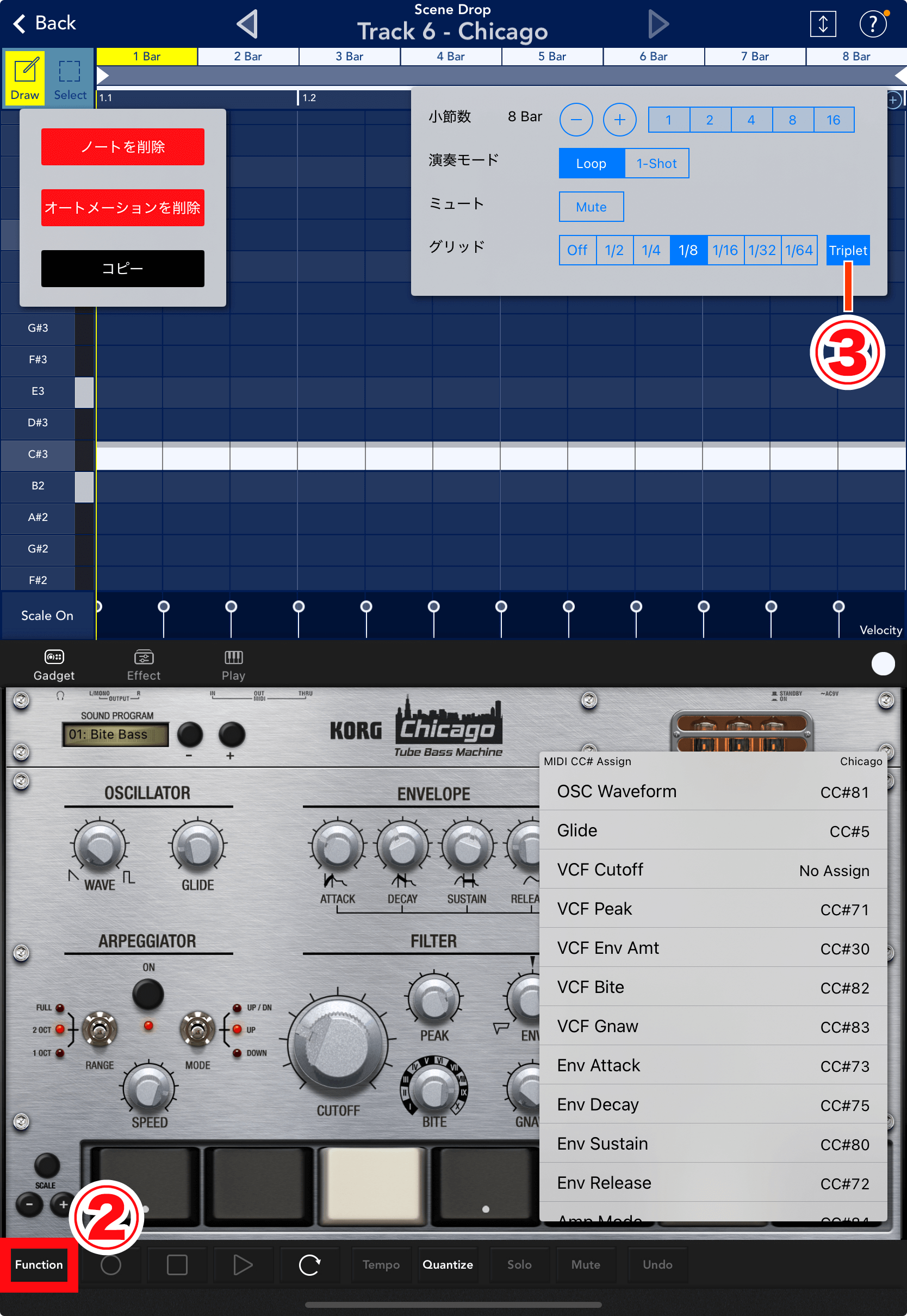Screen dimensions: 907x1316
Task: Select the Draw tool
Action: pyautogui.click(x=25, y=78)
